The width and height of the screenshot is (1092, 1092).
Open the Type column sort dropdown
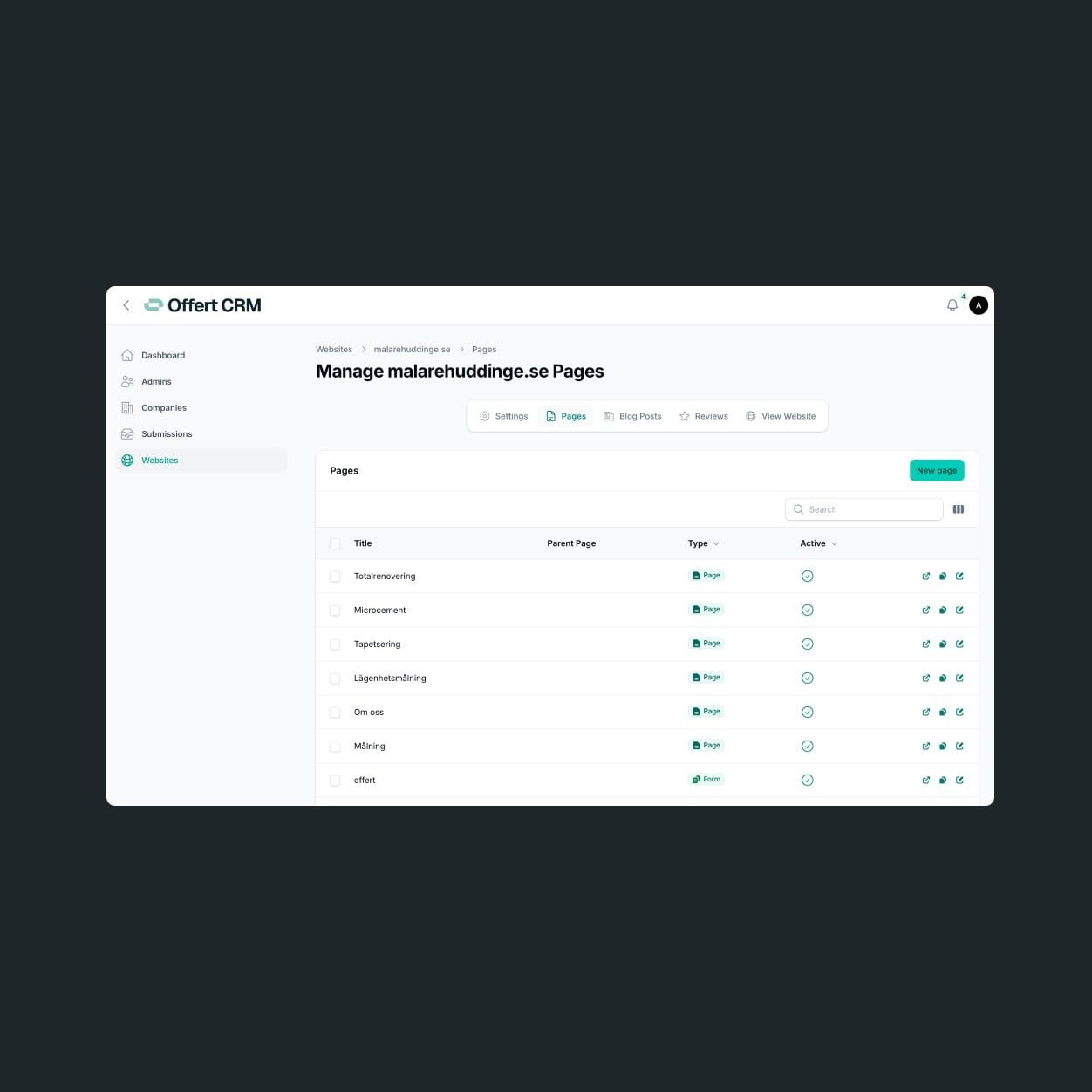click(x=717, y=543)
